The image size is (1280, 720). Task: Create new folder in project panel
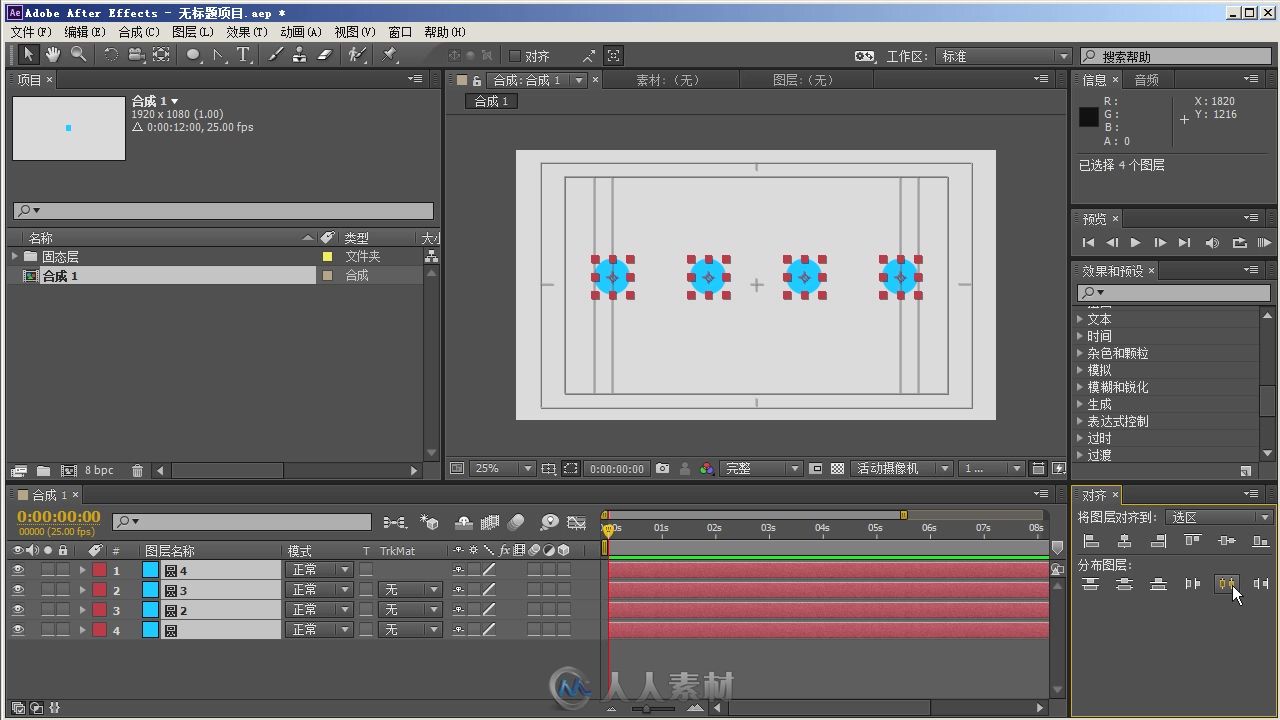coord(43,470)
